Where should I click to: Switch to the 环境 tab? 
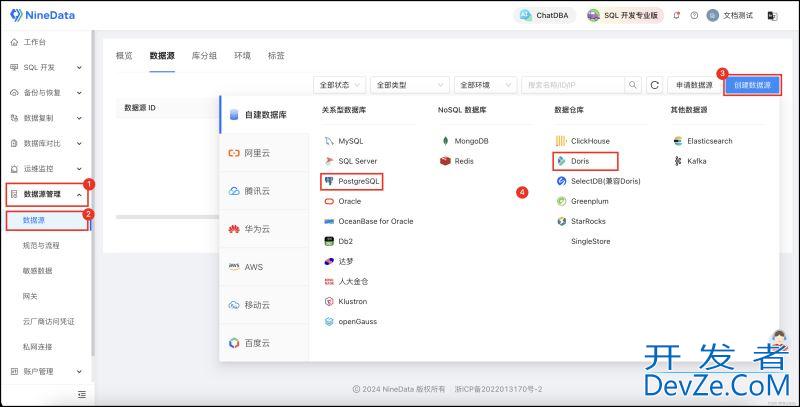242,56
